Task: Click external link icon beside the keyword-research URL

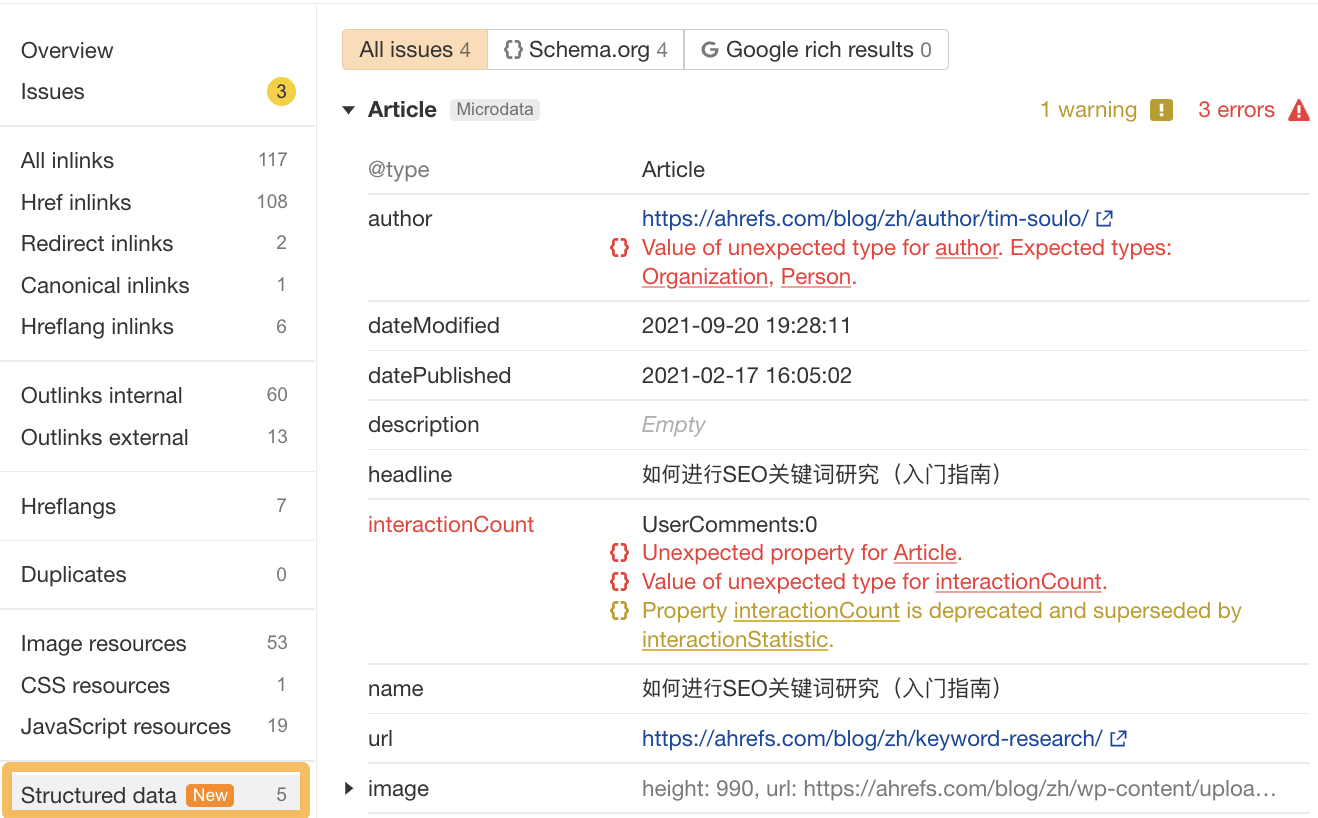Action: point(1119,738)
